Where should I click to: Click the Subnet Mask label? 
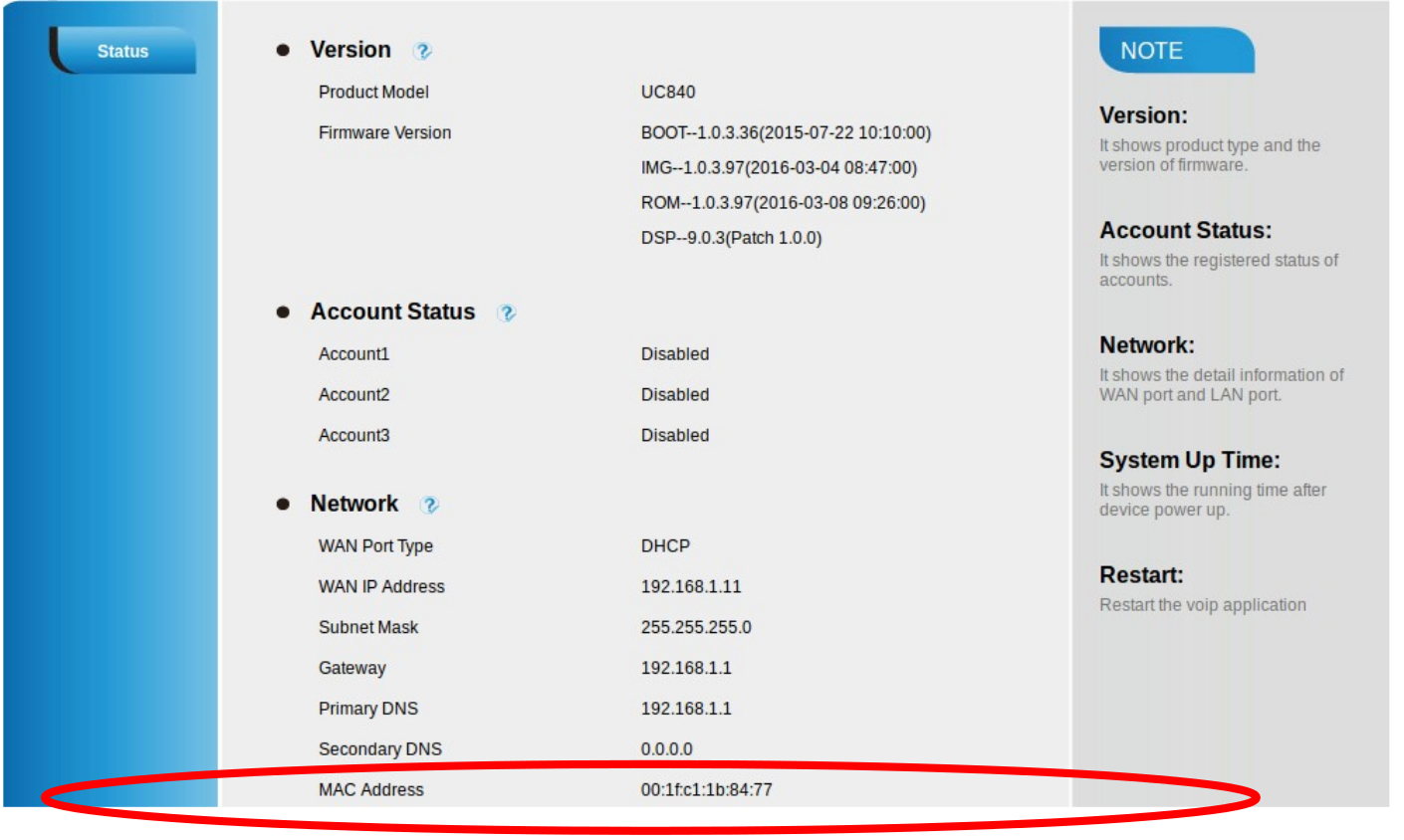pos(368,627)
